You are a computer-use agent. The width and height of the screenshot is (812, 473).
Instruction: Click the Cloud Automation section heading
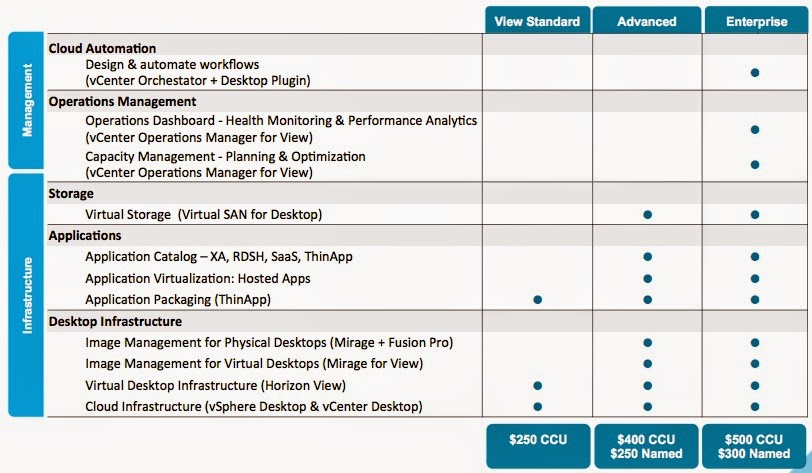click(x=102, y=48)
